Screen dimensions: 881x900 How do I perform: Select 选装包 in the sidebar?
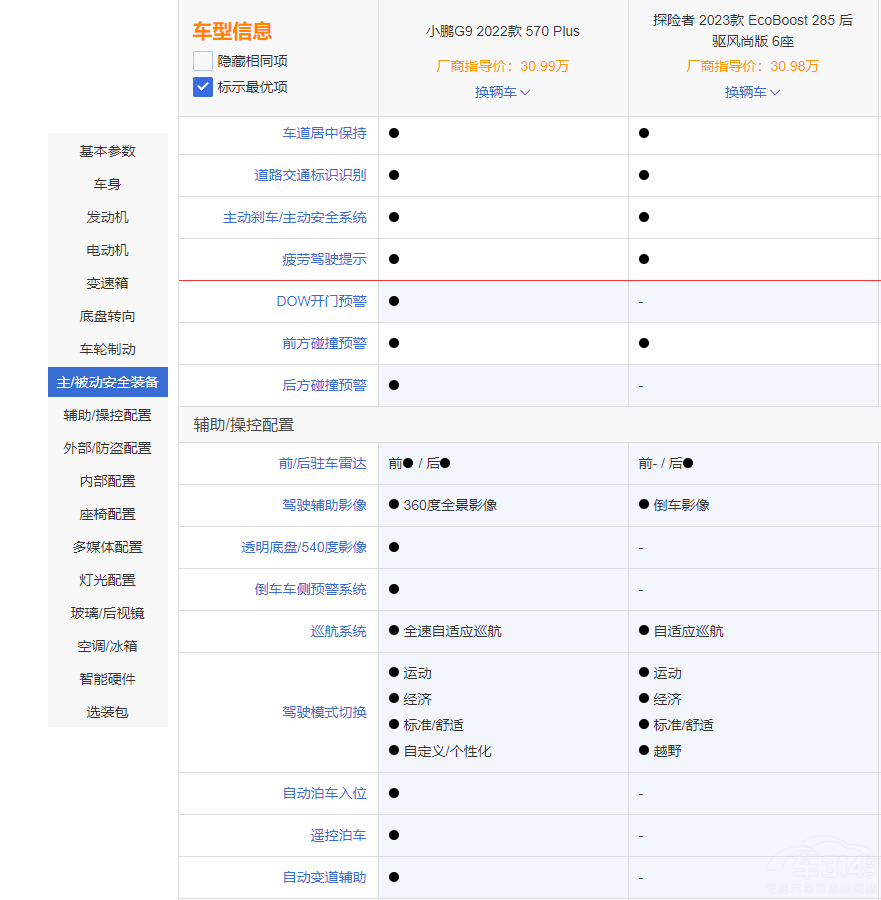[x=108, y=712]
